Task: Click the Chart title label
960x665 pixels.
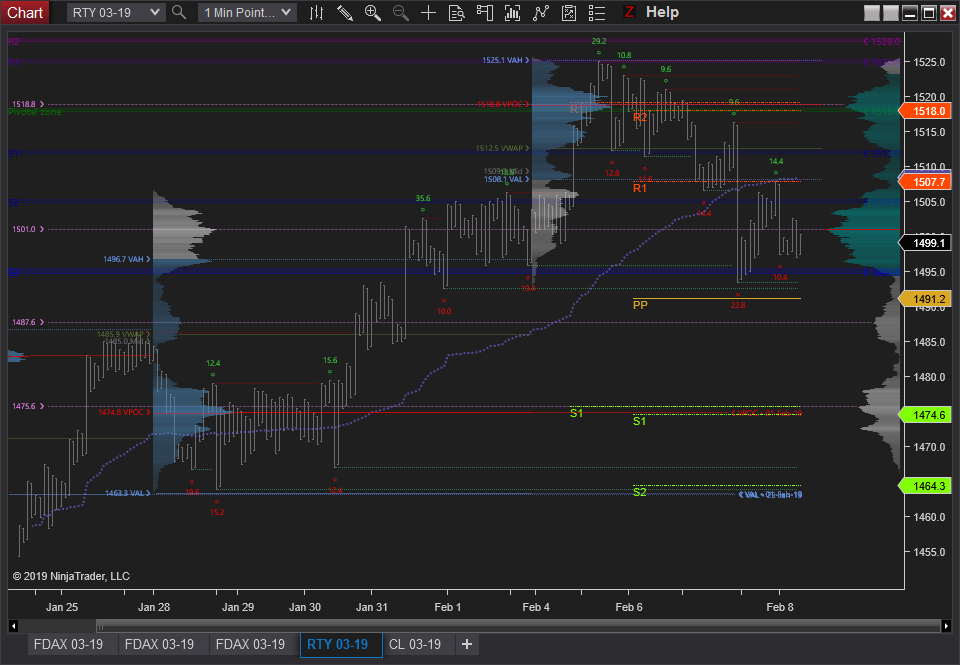Action: click(x=24, y=12)
